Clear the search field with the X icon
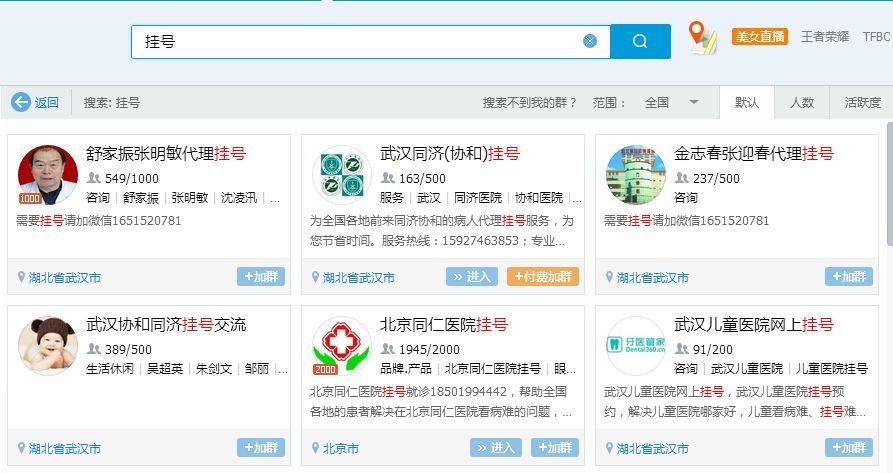This screenshot has height=473, width=893. click(x=590, y=41)
